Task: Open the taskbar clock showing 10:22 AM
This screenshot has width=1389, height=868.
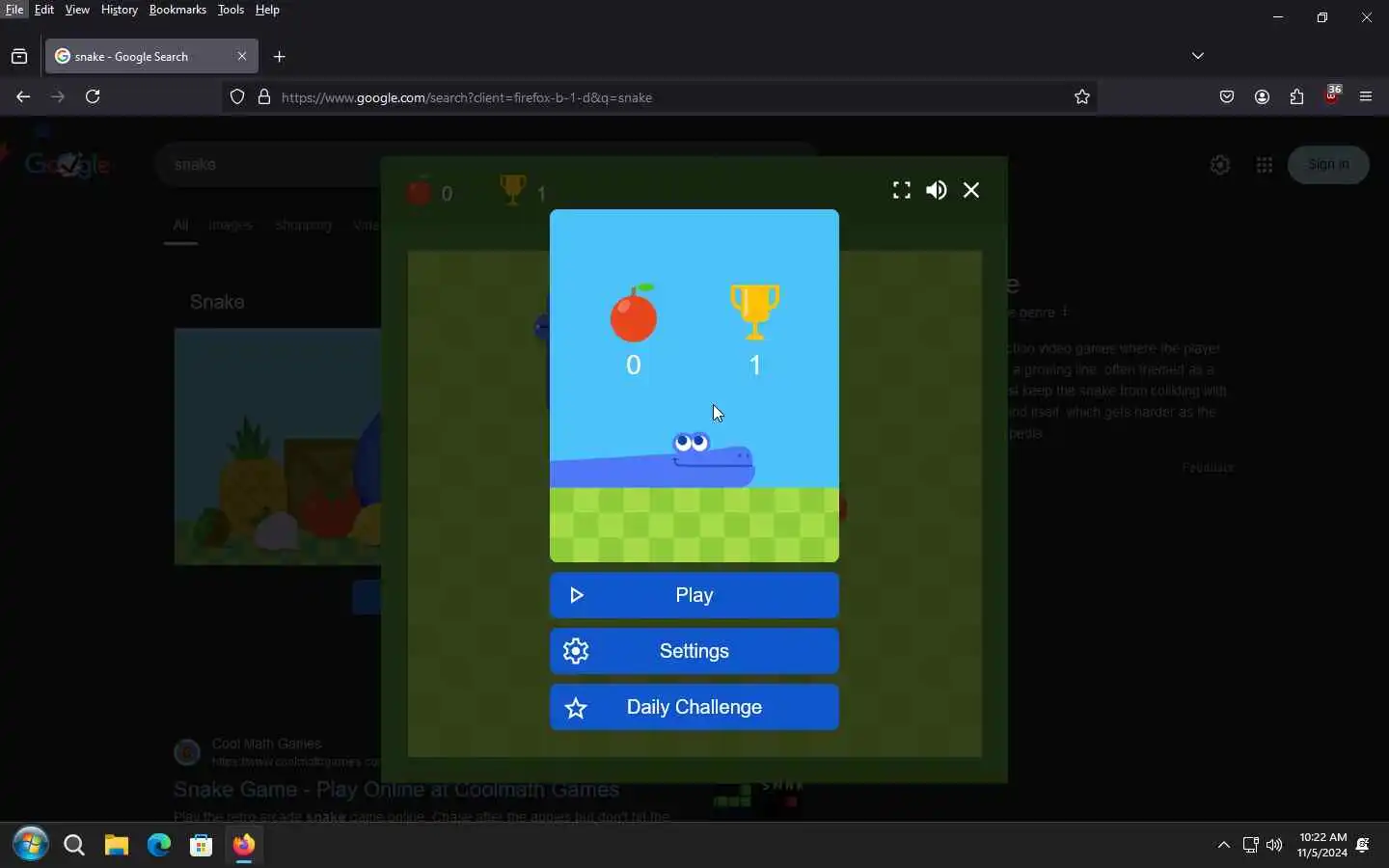Action: pos(1322,845)
